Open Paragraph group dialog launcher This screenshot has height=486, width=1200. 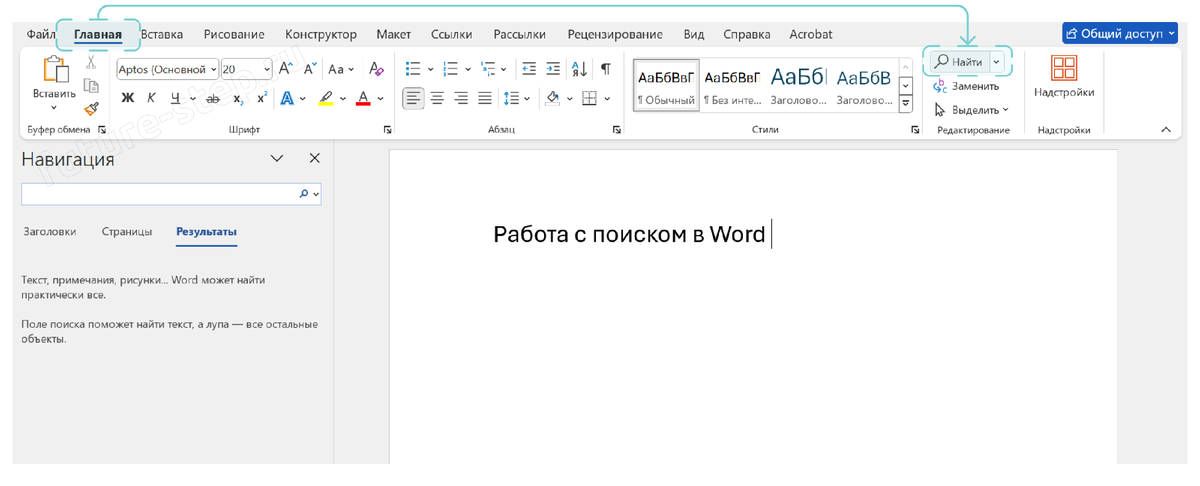(x=616, y=130)
